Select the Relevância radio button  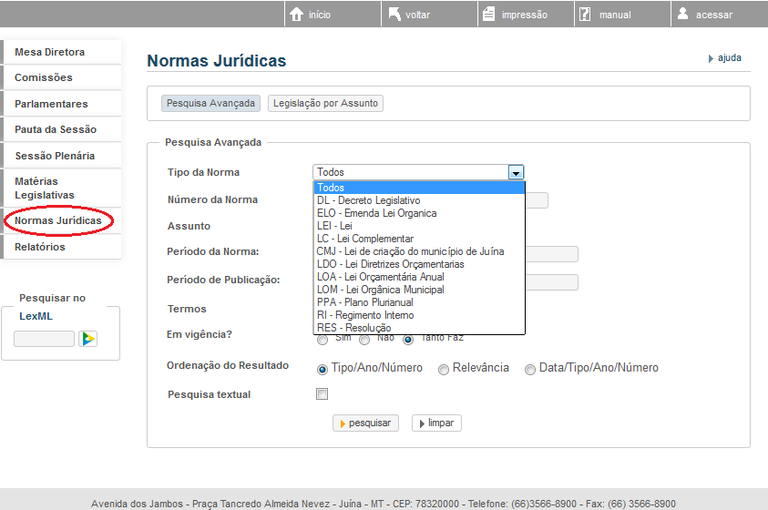pos(443,369)
